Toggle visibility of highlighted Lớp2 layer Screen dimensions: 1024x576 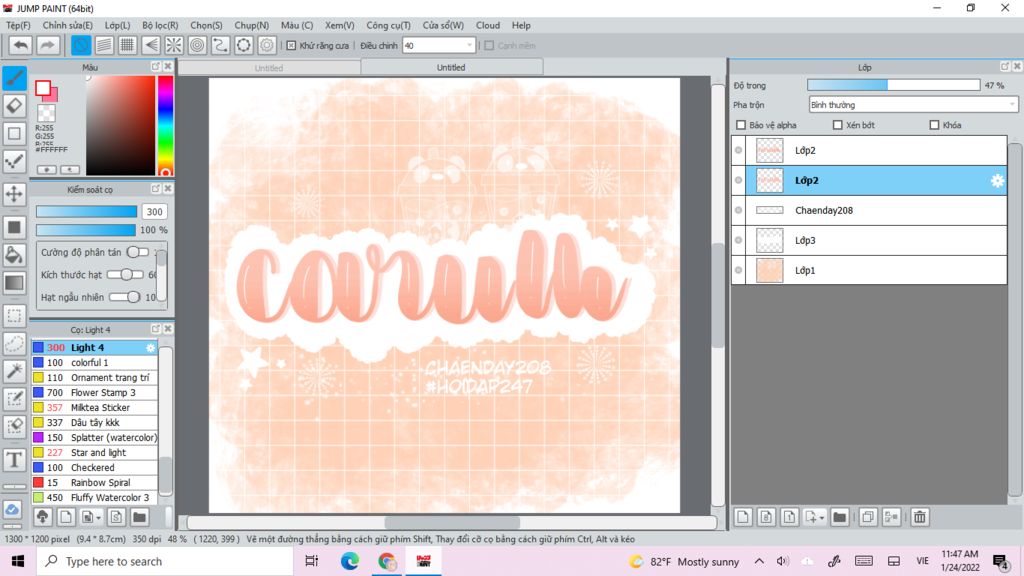pyautogui.click(x=739, y=180)
